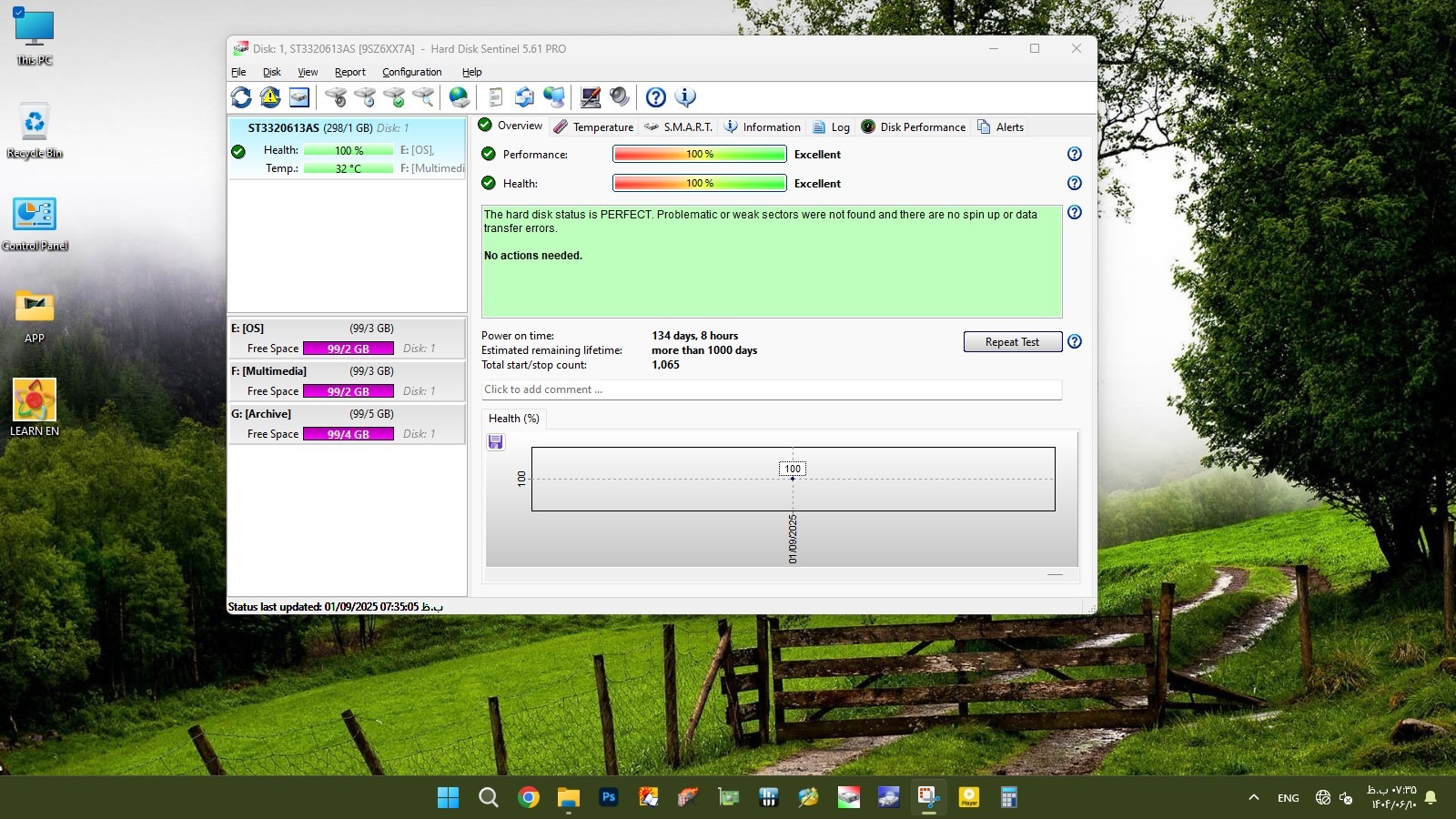The image size is (1456, 819).
Task: Click the globe and monitor network icon
Action: (554, 97)
